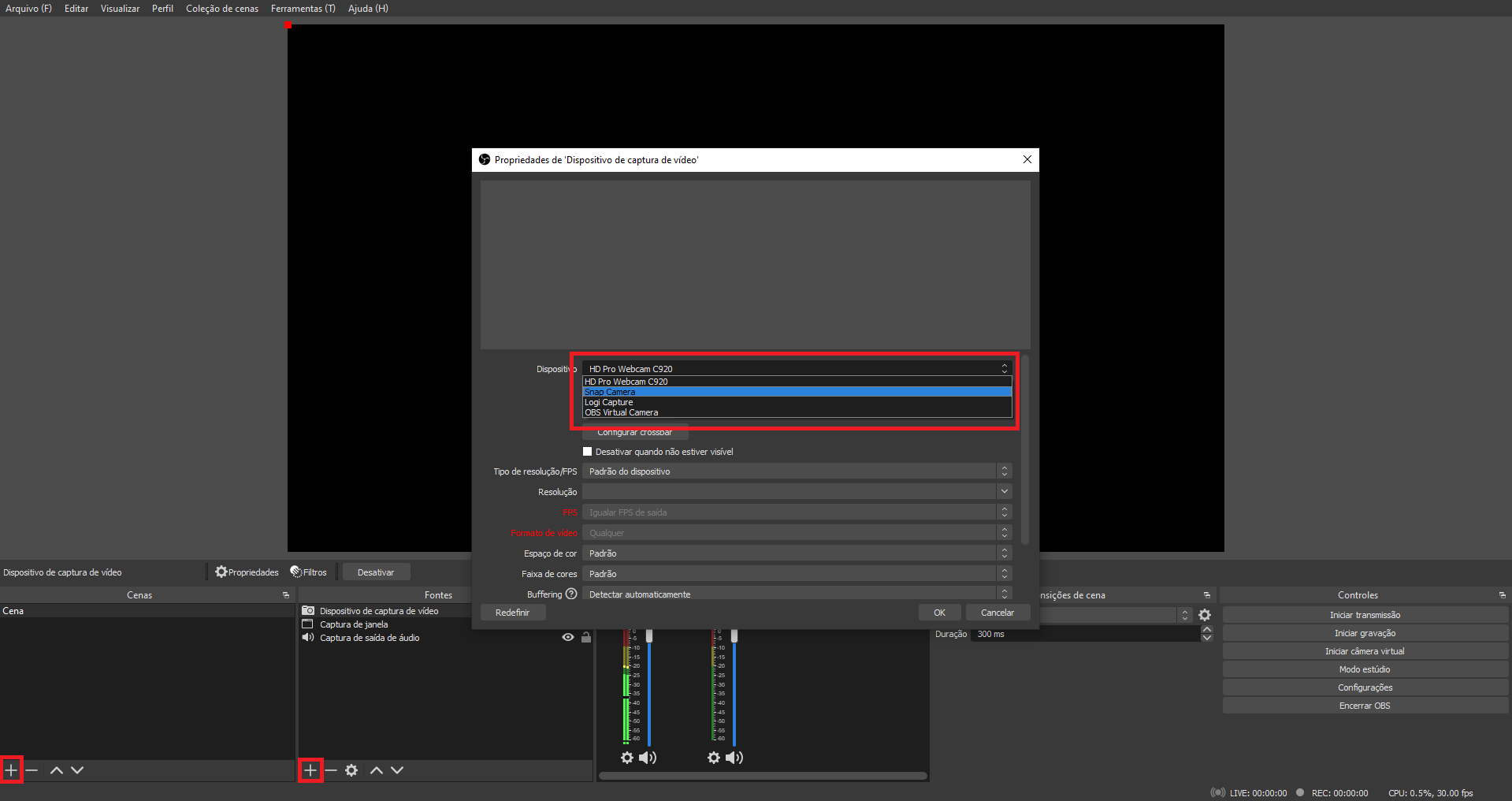The height and width of the screenshot is (801, 1512).
Task: Open Filtros for the selected source
Action: pyautogui.click(x=308, y=572)
